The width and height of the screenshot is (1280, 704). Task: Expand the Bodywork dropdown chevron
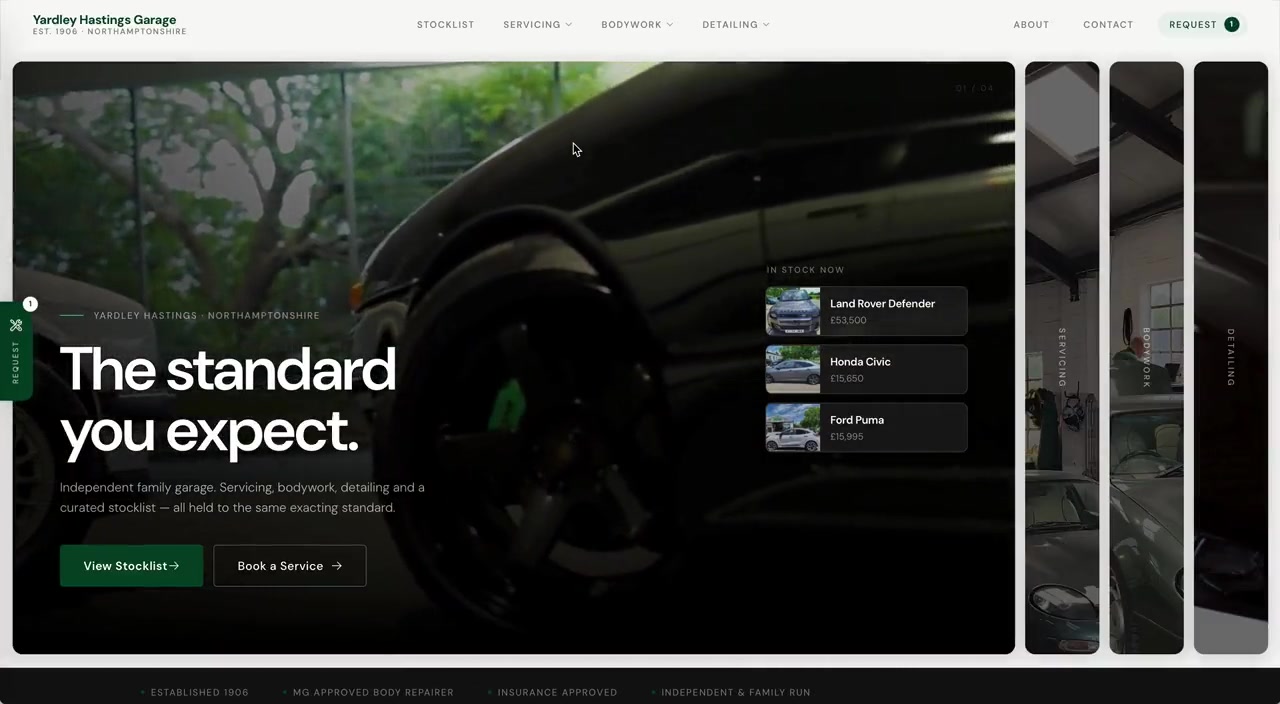(x=670, y=24)
